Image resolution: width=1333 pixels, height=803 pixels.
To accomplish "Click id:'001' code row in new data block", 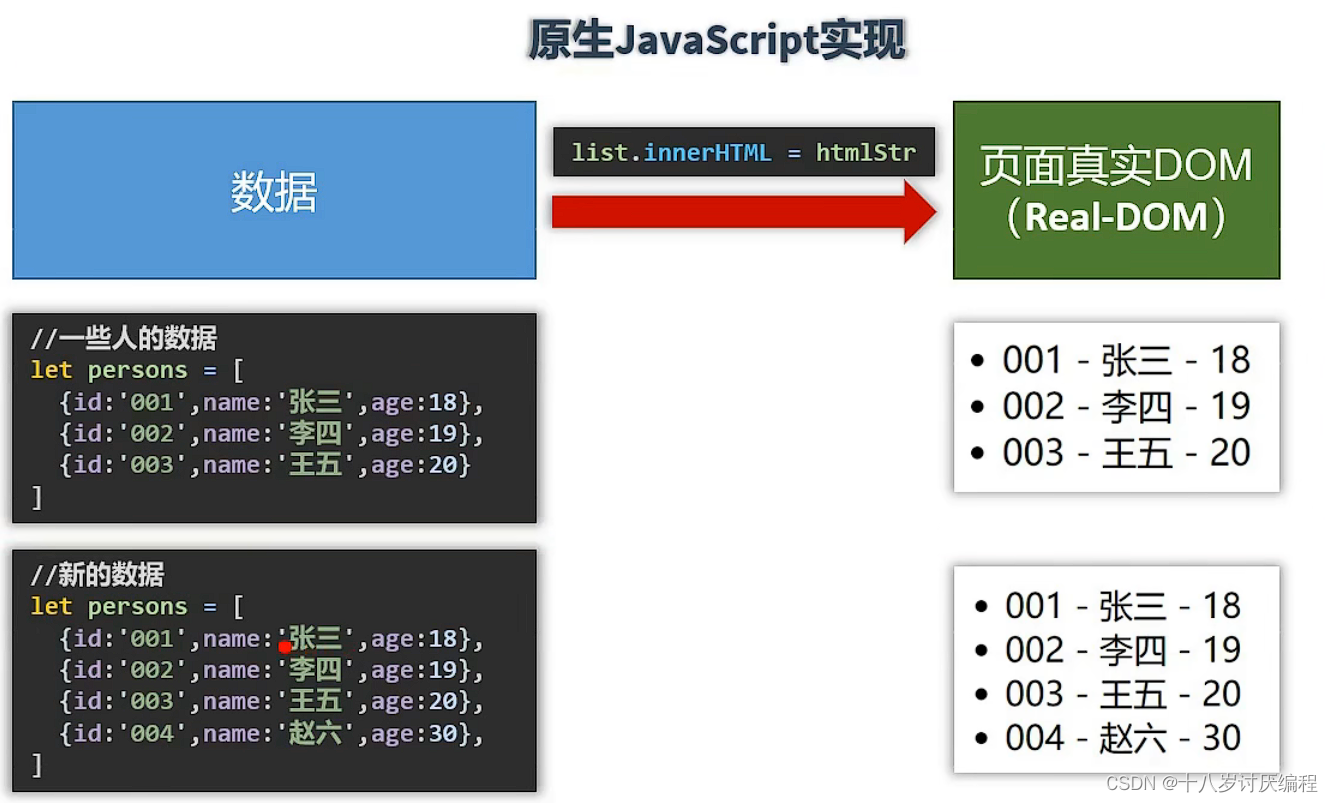I will click(x=271, y=638).
